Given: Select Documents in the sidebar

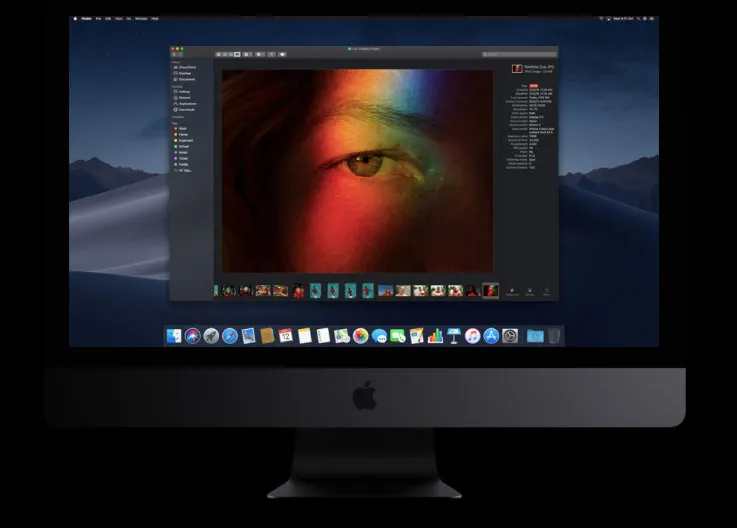Looking at the screenshot, I should (184, 79).
